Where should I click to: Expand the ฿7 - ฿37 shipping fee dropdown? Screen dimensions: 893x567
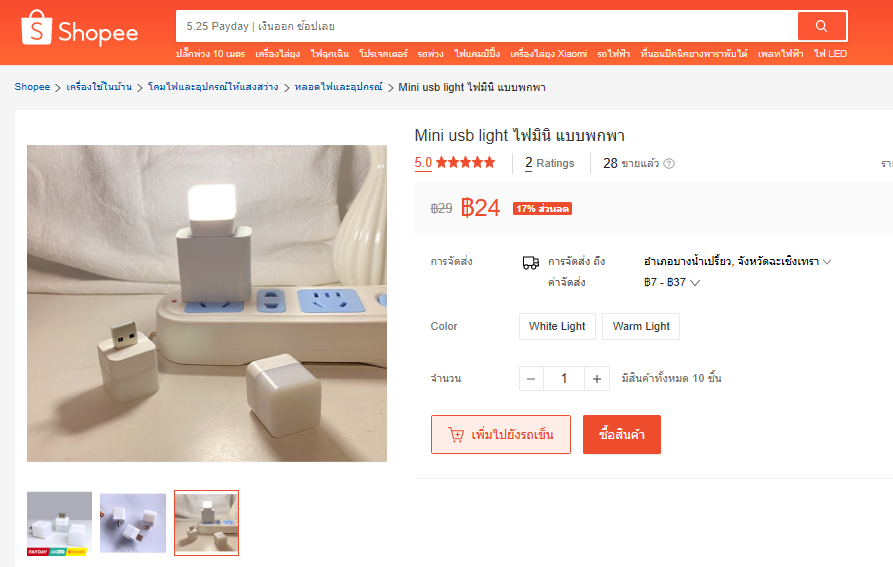[694, 282]
